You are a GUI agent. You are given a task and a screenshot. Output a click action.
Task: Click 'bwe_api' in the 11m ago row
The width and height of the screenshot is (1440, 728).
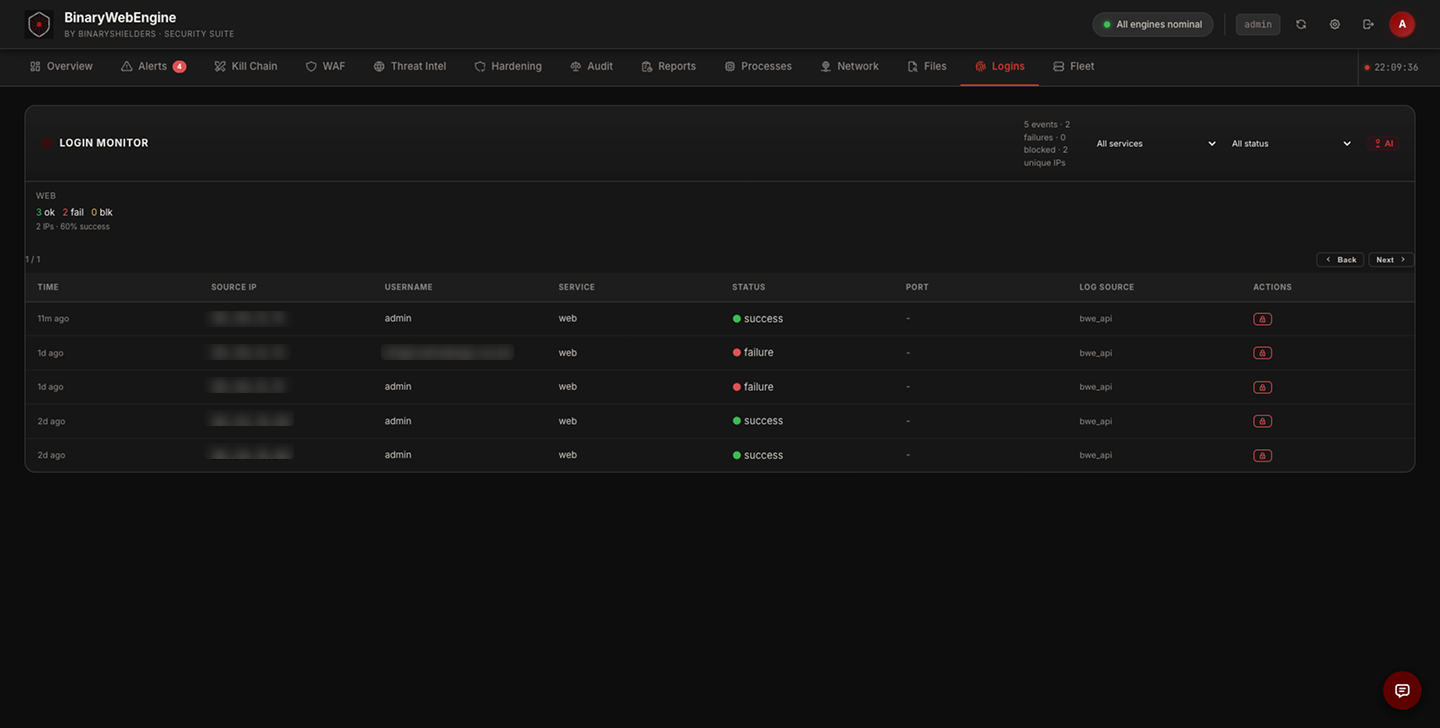pyautogui.click(x=1096, y=319)
